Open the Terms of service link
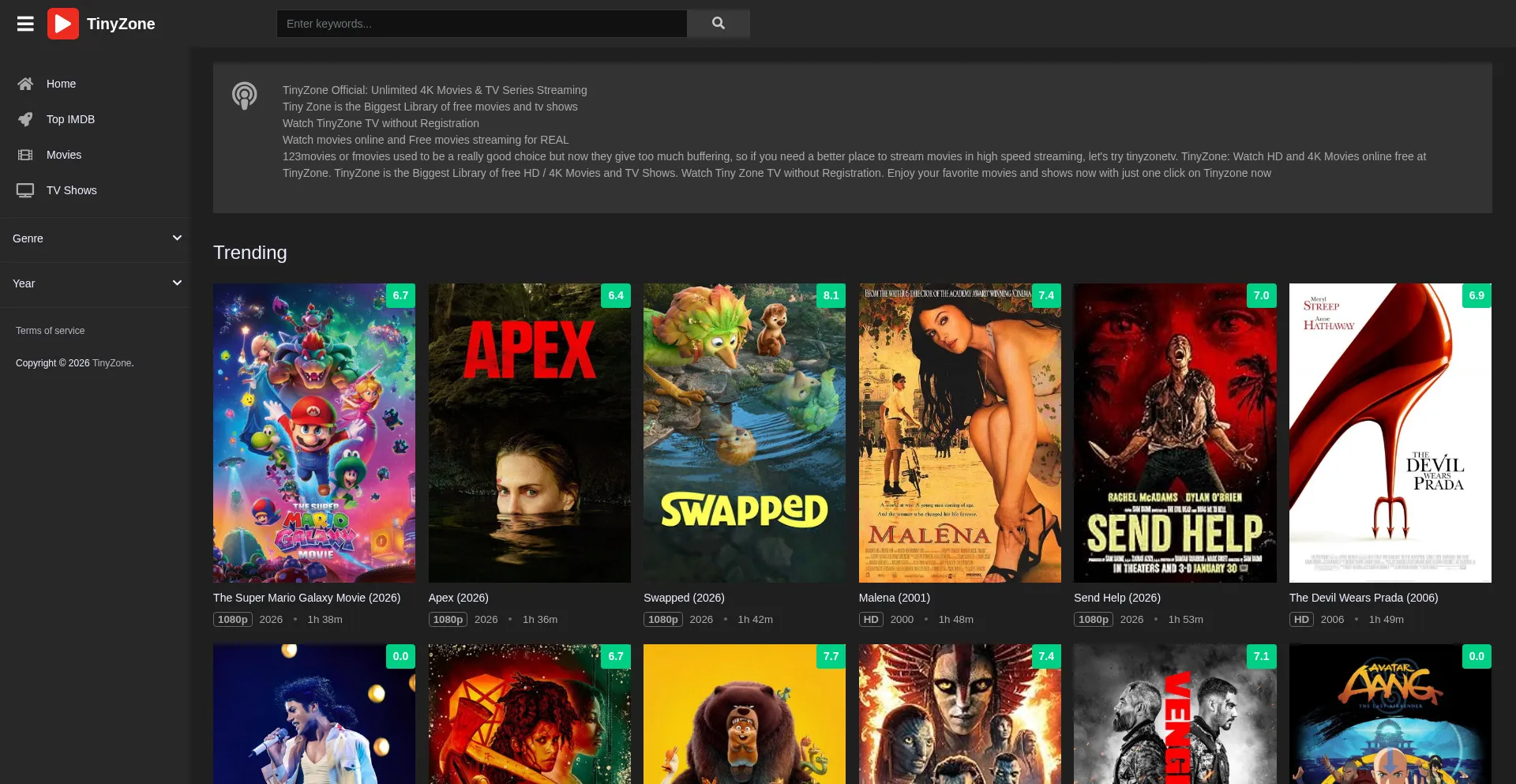The image size is (1516, 784). coord(50,331)
